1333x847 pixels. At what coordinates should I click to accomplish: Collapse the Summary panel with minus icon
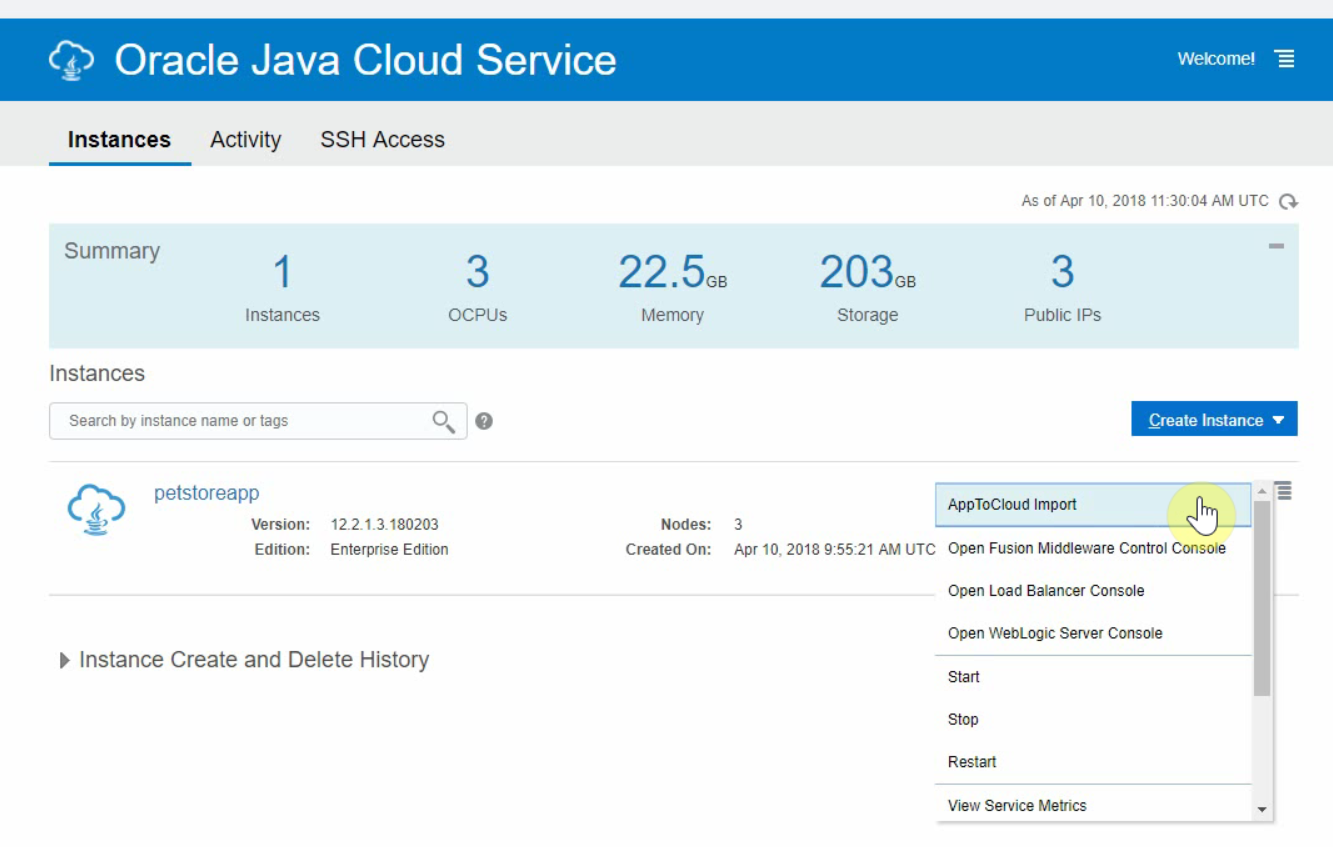pyautogui.click(x=1276, y=245)
